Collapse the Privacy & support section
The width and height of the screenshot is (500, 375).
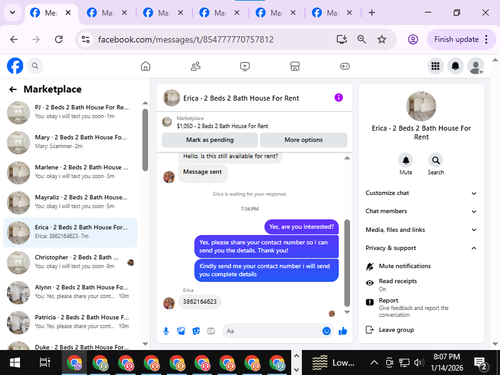(x=421, y=248)
